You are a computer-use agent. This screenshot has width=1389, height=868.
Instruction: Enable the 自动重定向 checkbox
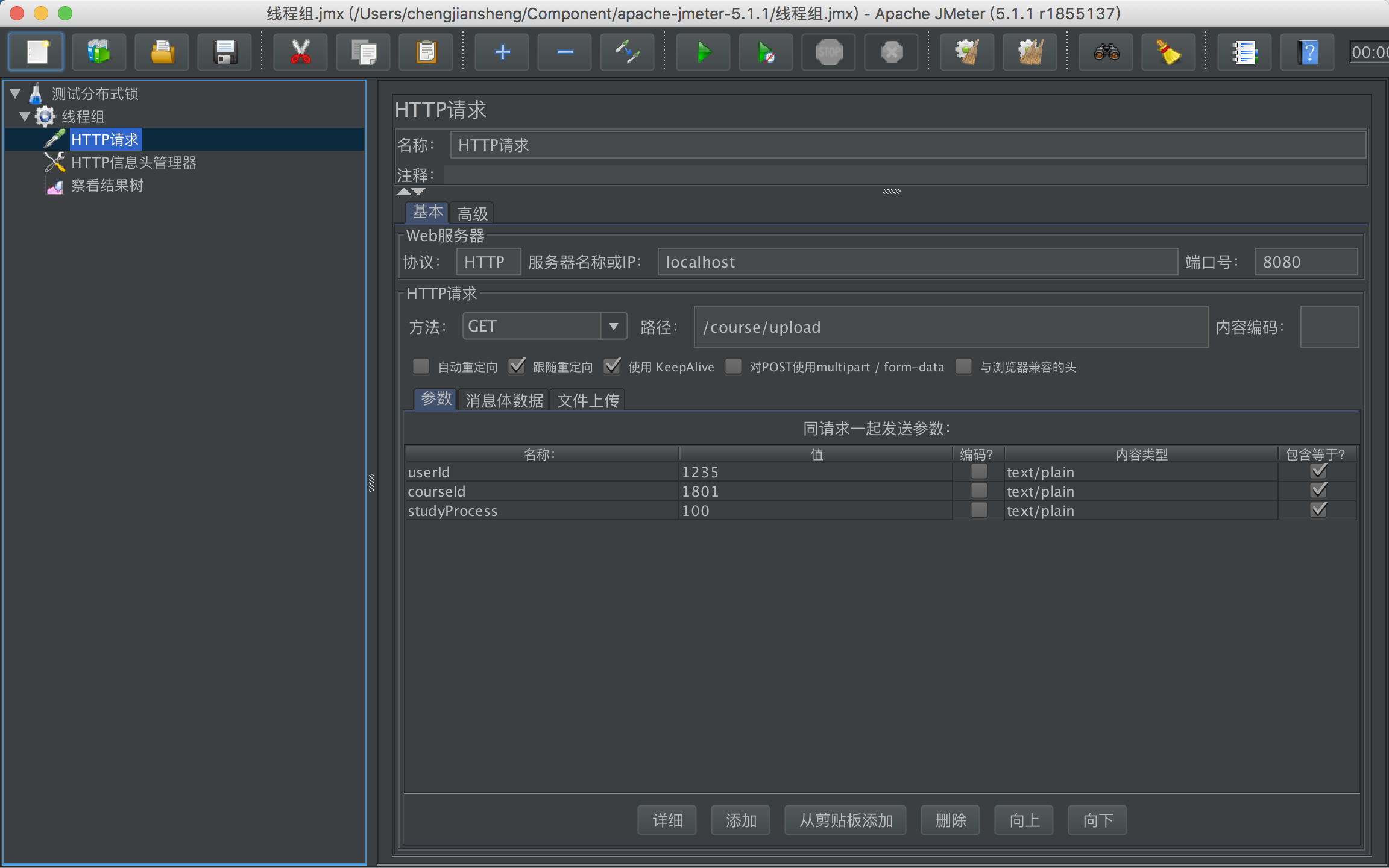point(421,366)
